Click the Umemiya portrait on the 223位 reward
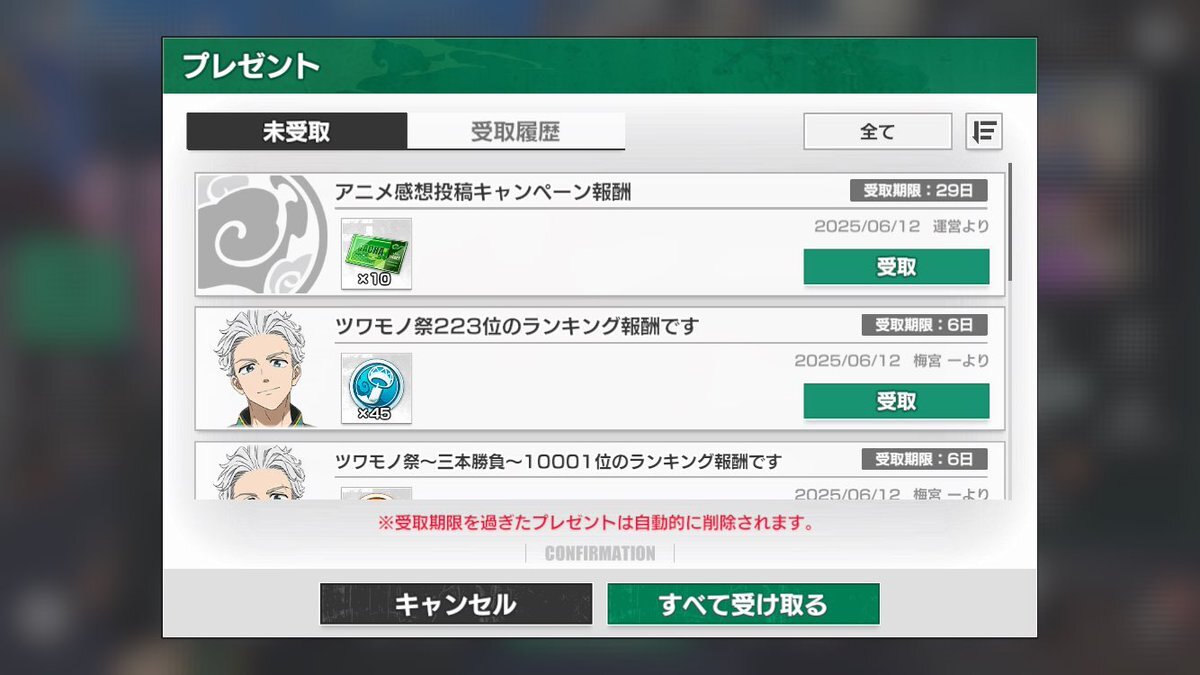Viewport: 1200px width, 675px height. click(x=262, y=368)
